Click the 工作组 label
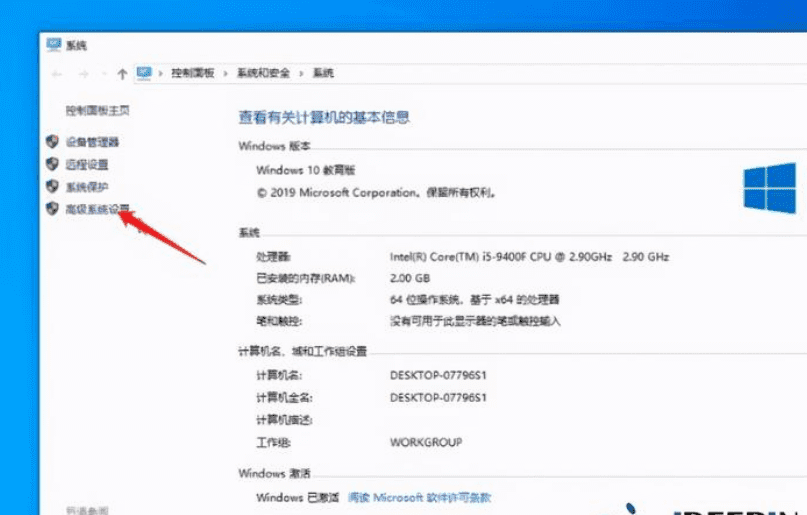This screenshot has height=515, width=807. pyautogui.click(x=273, y=442)
